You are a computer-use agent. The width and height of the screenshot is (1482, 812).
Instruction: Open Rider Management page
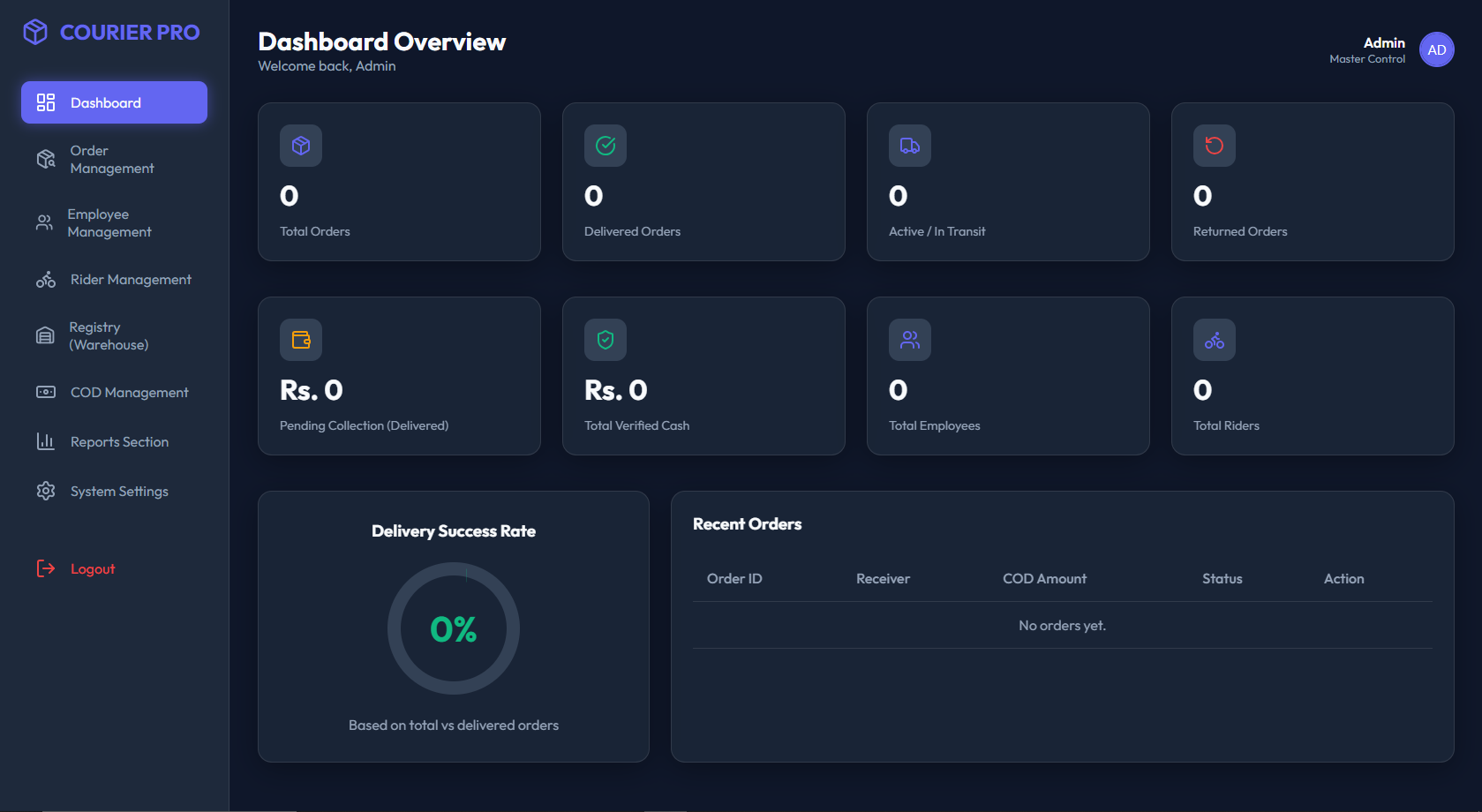[x=131, y=280]
